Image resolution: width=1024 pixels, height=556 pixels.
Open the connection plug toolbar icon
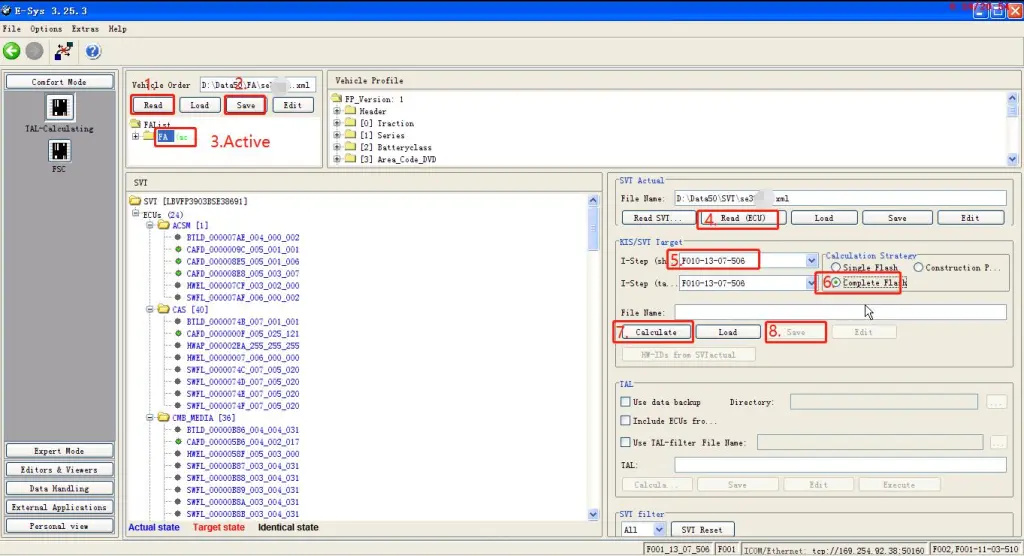(x=63, y=51)
